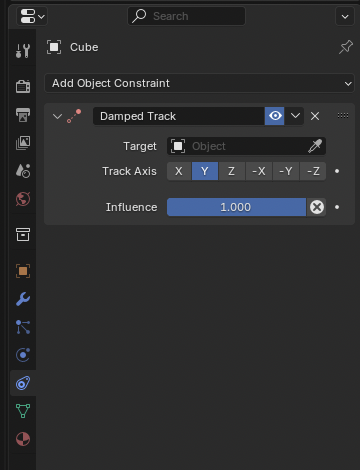Set Track Axis to -Z
The width and height of the screenshot is (360, 470).
pyautogui.click(x=313, y=171)
